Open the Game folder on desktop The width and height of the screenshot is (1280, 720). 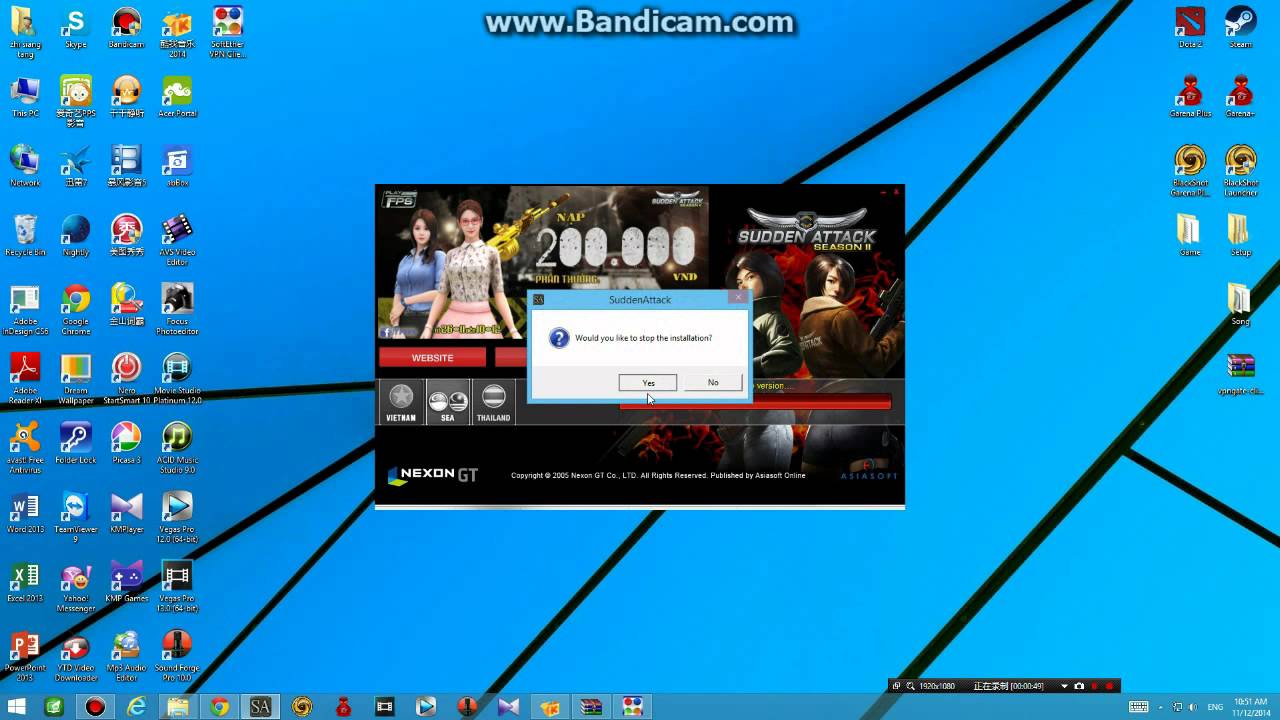1190,236
